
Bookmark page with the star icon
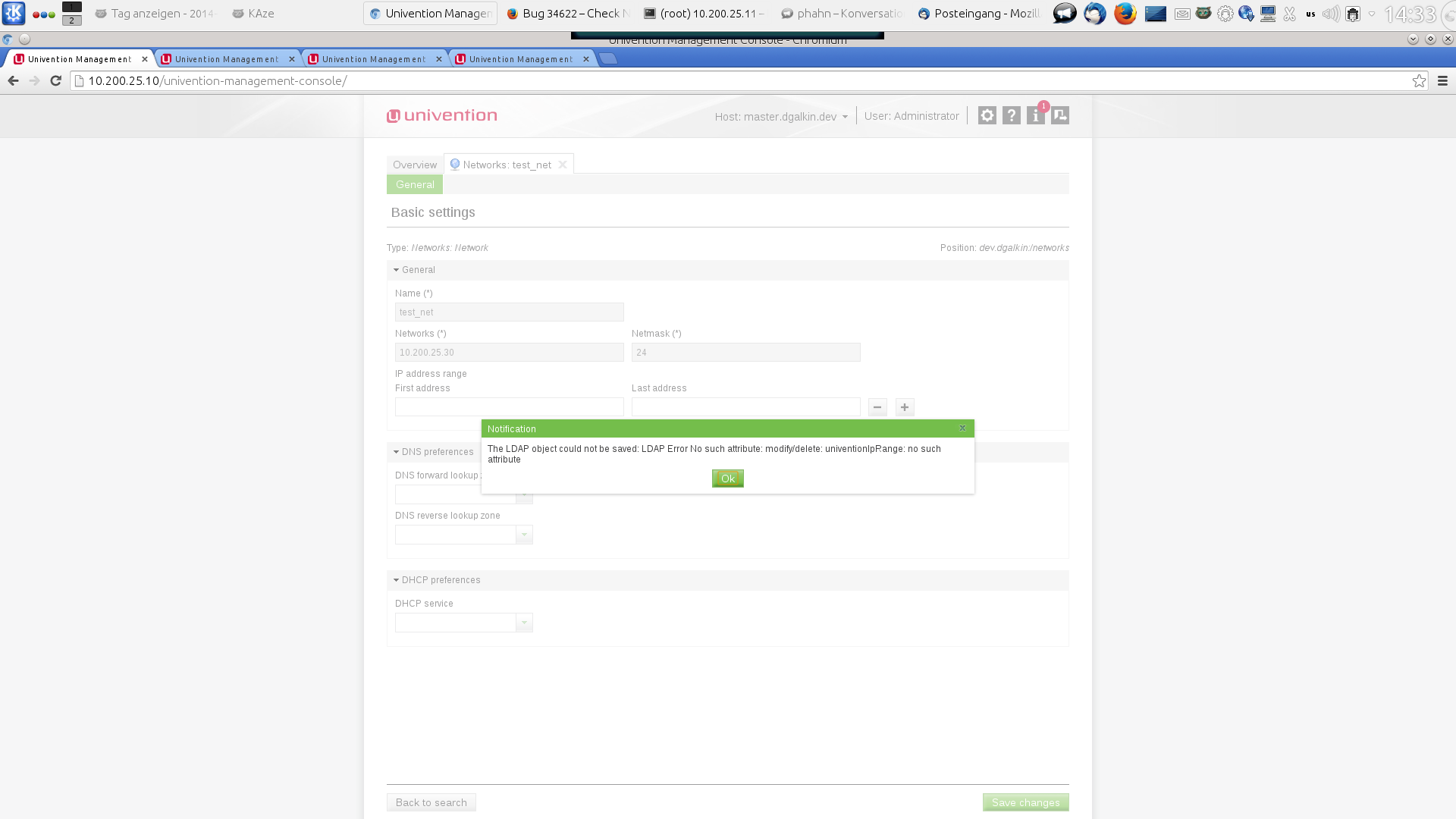click(x=1419, y=81)
